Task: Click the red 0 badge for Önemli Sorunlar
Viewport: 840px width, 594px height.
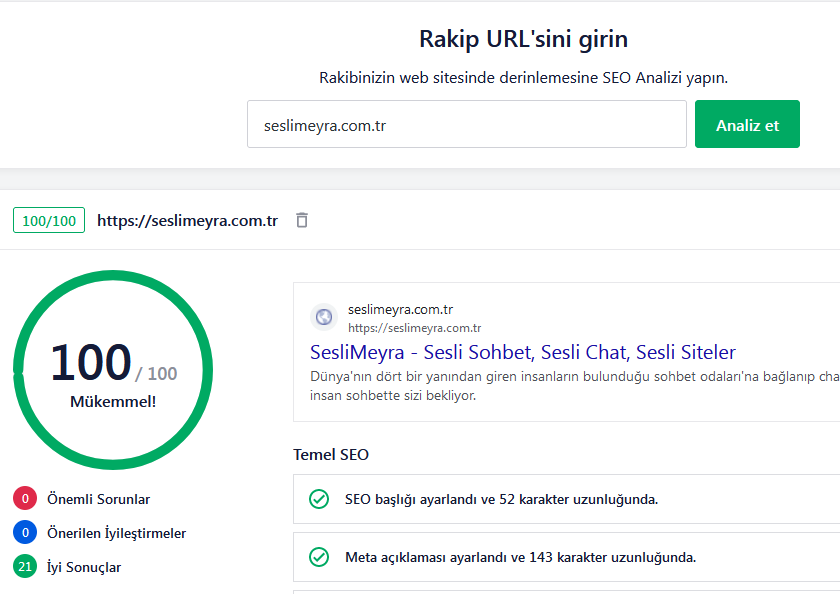Action: click(25, 499)
